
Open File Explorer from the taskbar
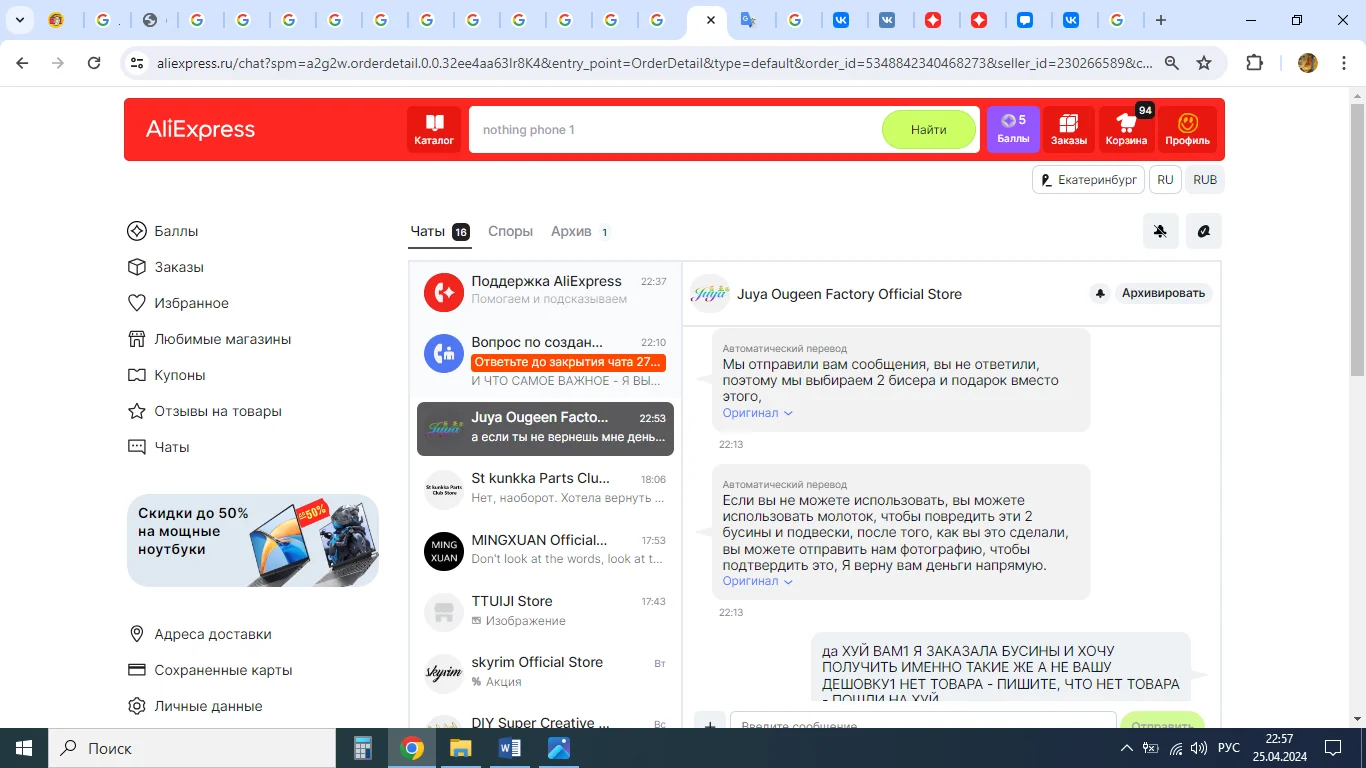click(460, 748)
